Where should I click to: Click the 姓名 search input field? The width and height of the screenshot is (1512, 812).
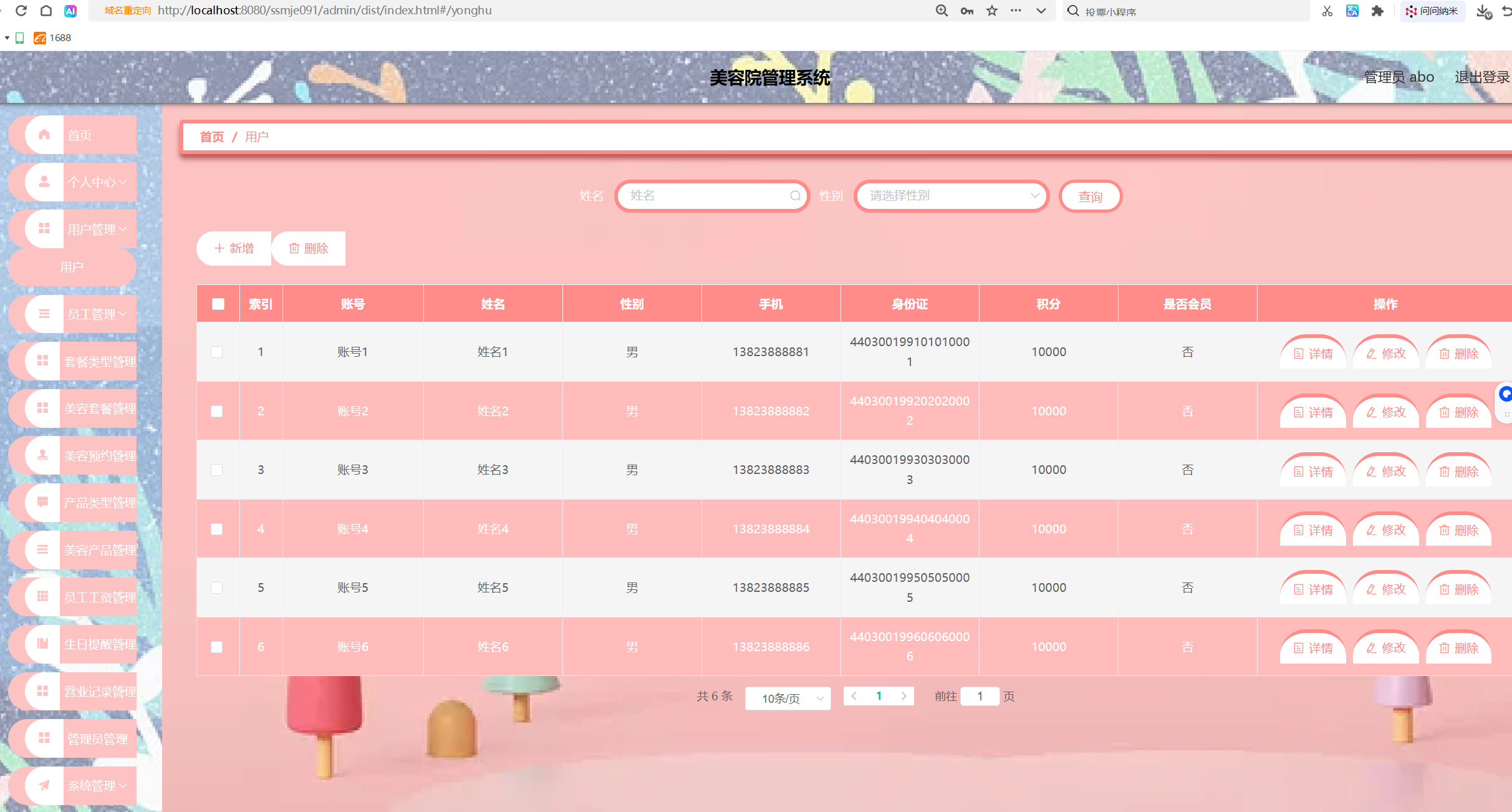(705, 196)
